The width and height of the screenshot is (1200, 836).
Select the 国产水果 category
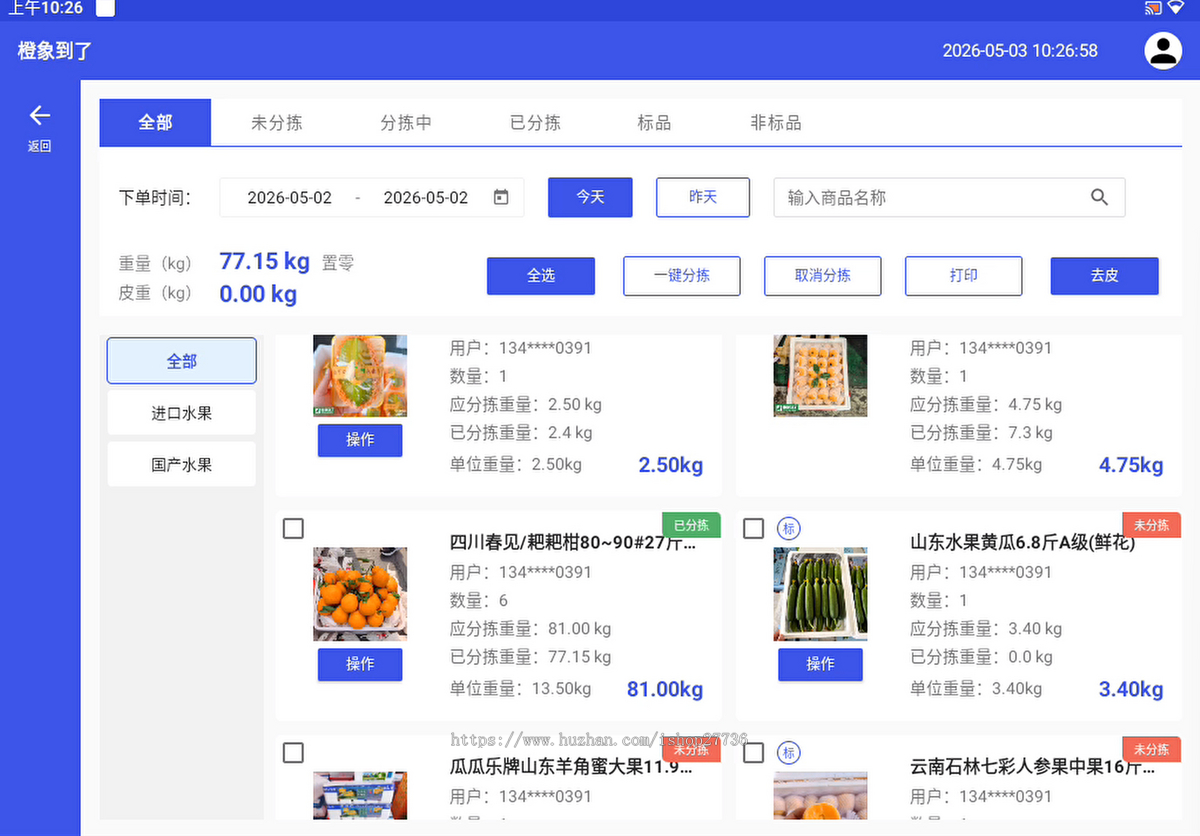click(x=182, y=465)
